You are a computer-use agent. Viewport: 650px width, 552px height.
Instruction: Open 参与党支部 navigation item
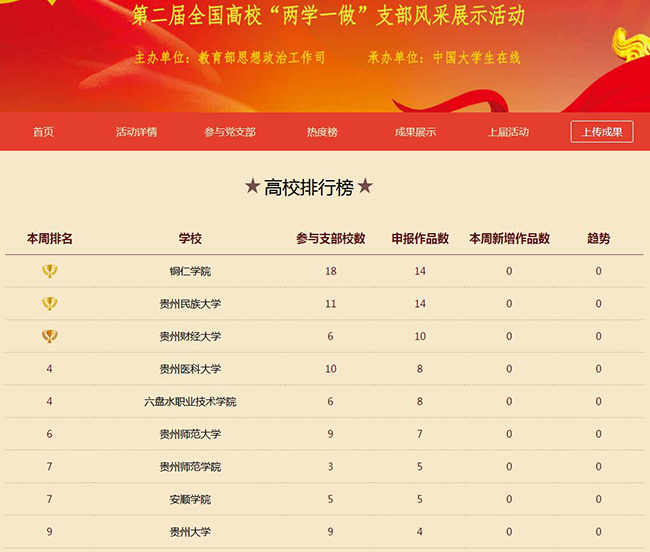click(230, 132)
